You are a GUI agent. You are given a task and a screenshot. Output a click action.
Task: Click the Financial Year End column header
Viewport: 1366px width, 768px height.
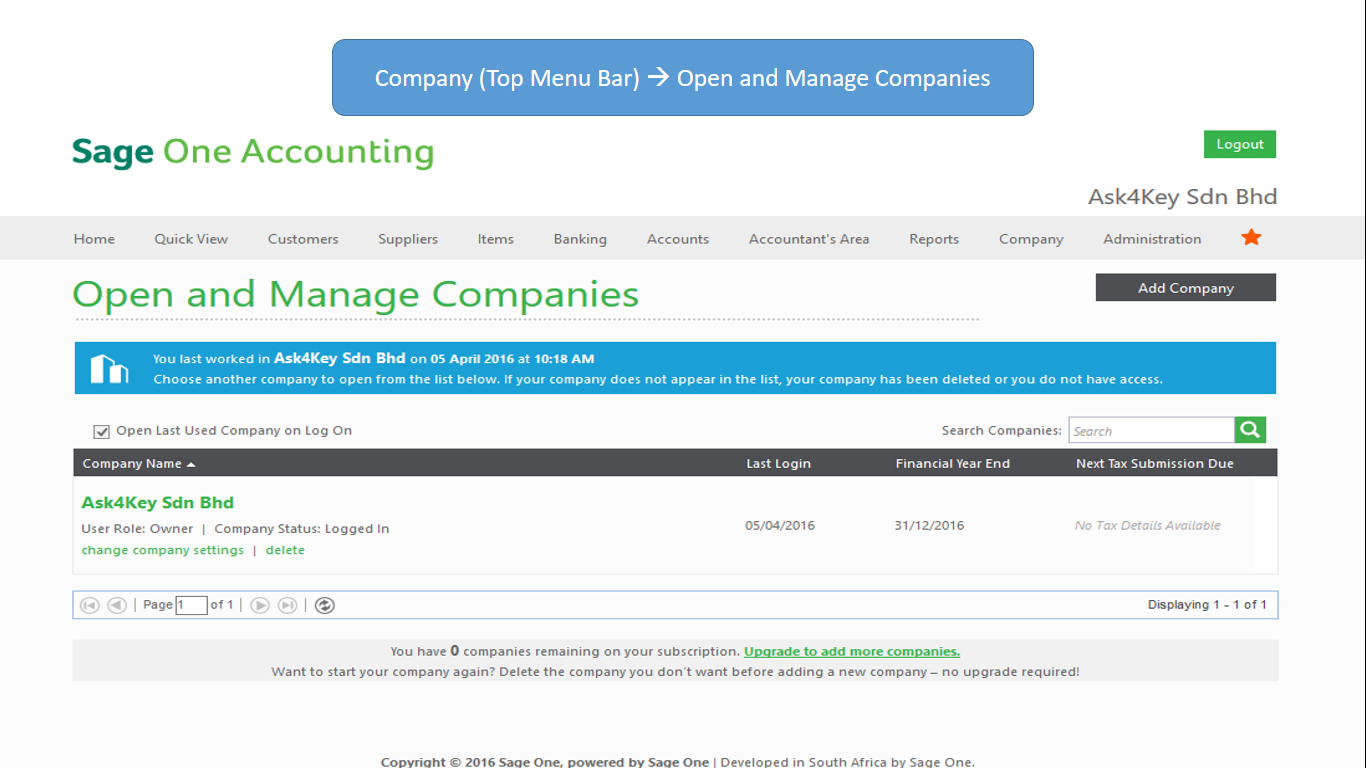pyautogui.click(x=953, y=463)
